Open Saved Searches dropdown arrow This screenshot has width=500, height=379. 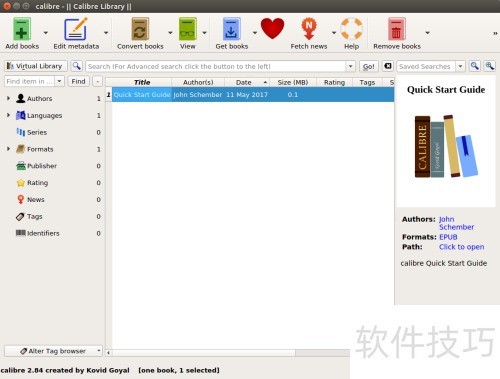click(460, 66)
